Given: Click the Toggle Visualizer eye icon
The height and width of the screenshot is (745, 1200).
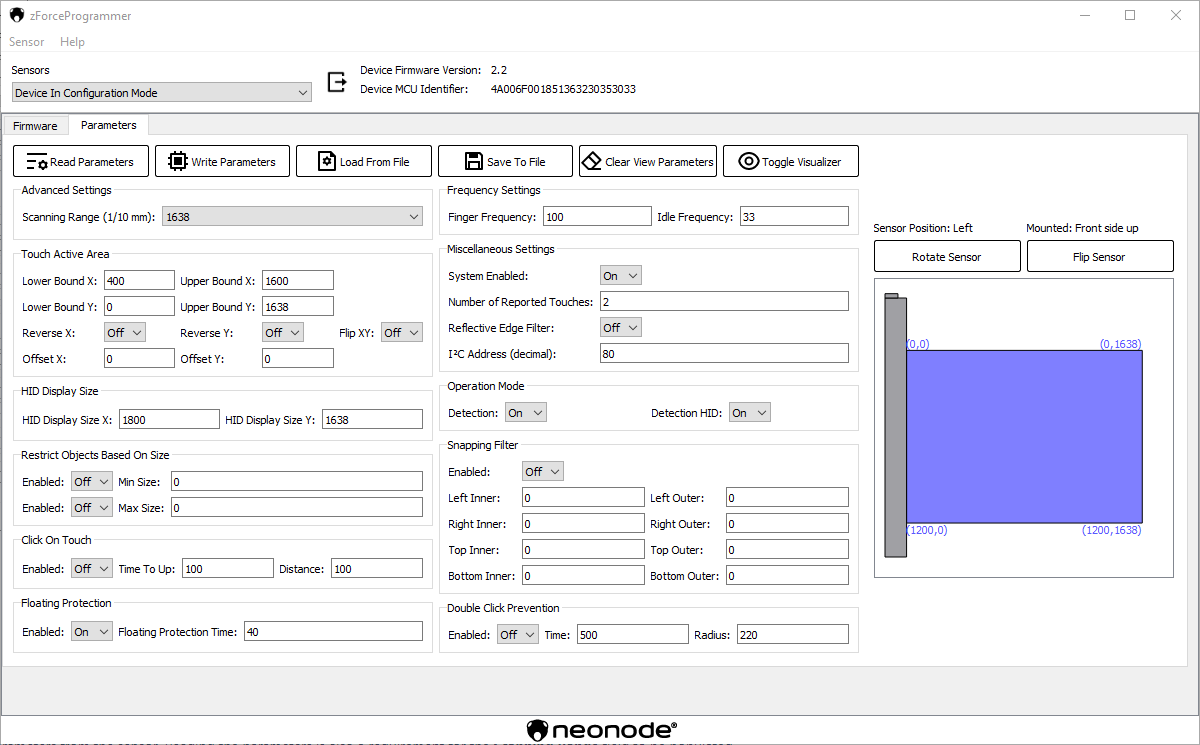Looking at the screenshot, I should pyautogui.click(x=749, y=162).
